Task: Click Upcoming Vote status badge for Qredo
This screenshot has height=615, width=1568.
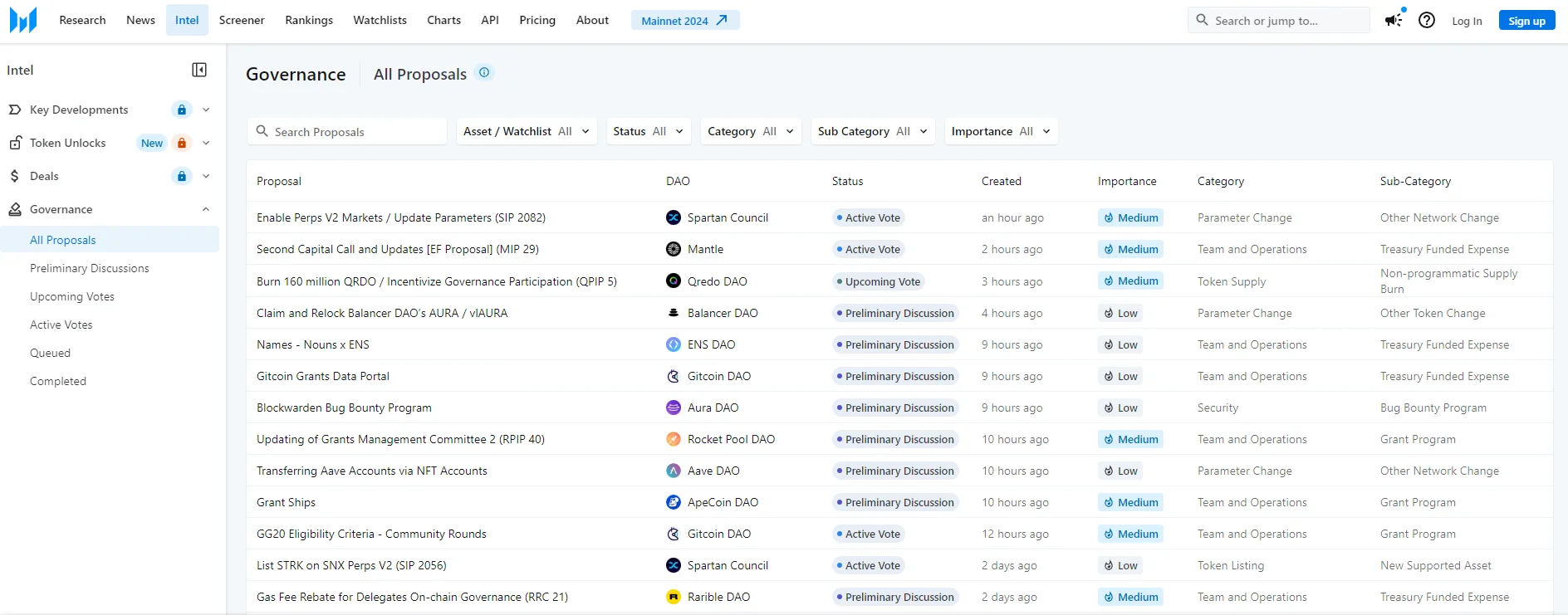Action: [x=879, y=281]
